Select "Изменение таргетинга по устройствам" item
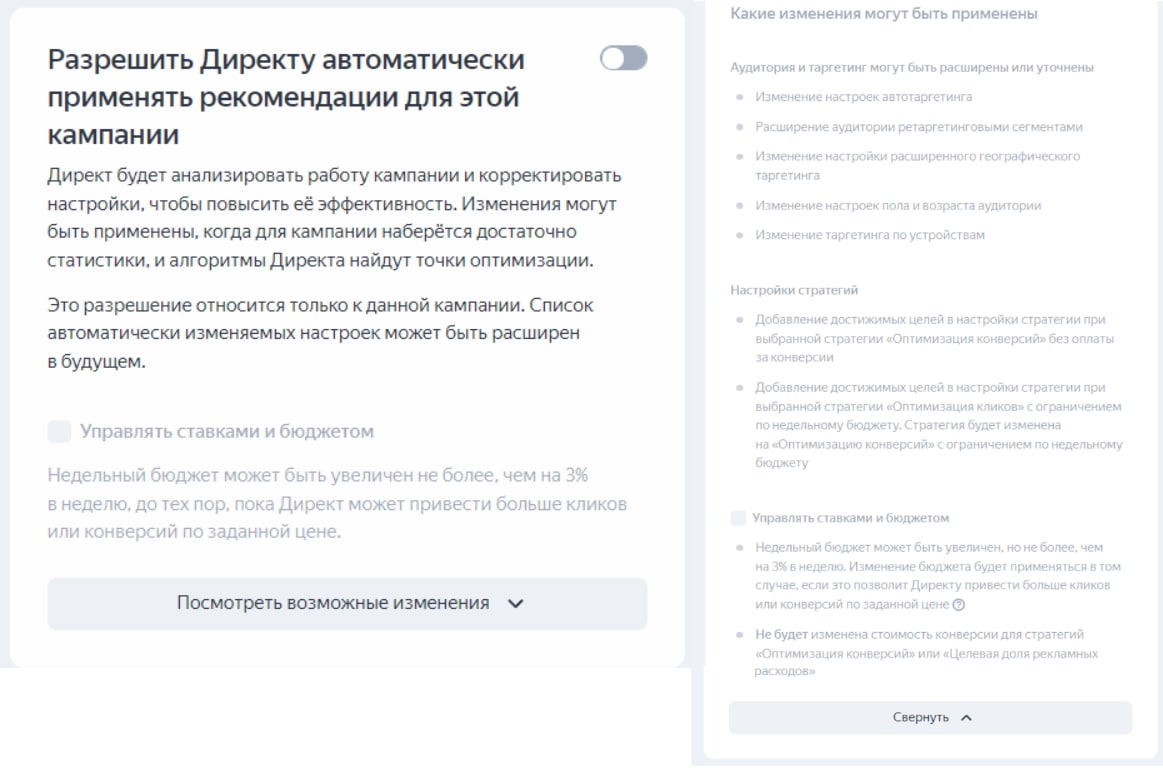 coord(869,235)
